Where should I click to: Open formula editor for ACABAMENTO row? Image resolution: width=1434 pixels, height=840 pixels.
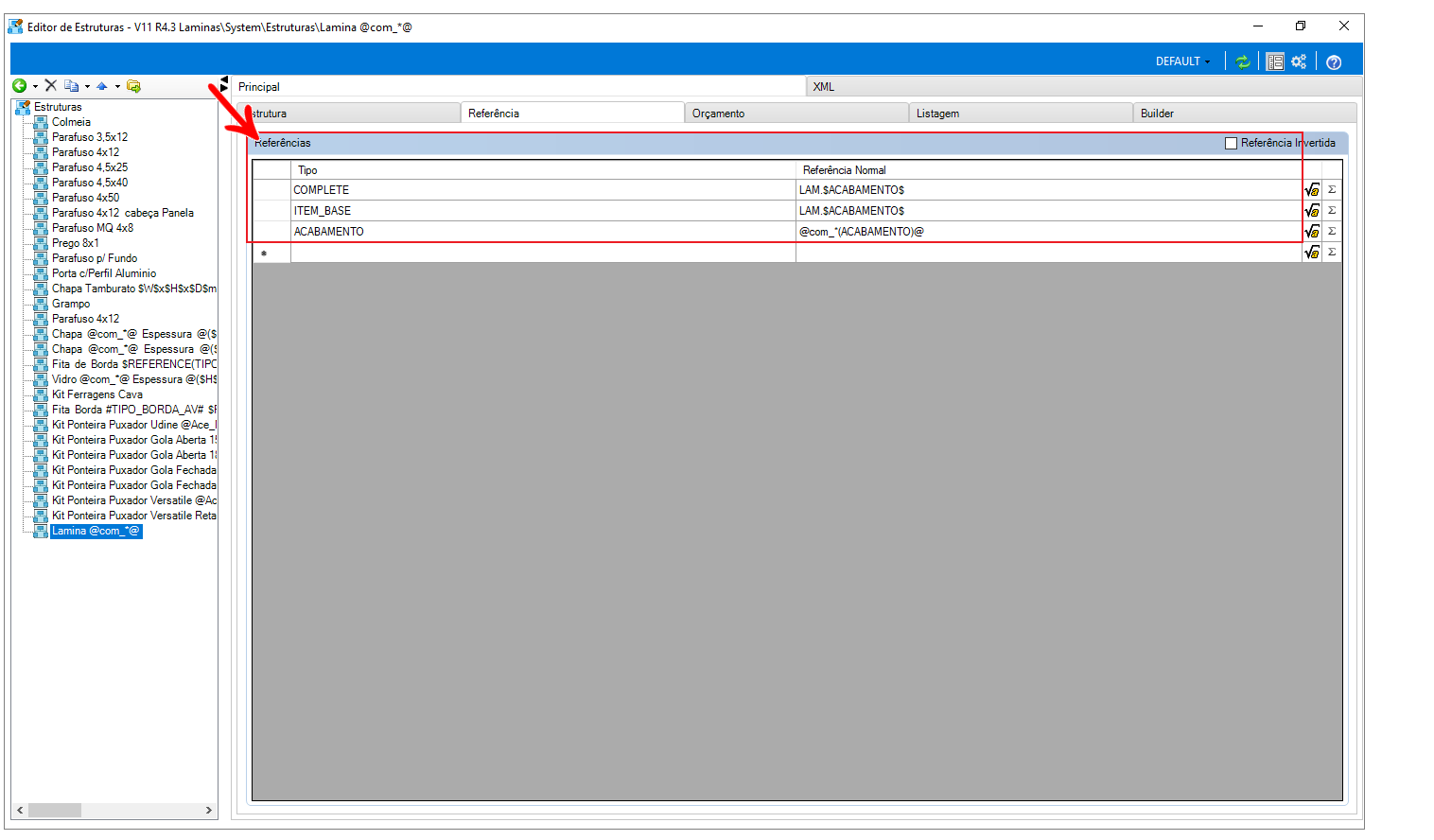pos(1312,232)
